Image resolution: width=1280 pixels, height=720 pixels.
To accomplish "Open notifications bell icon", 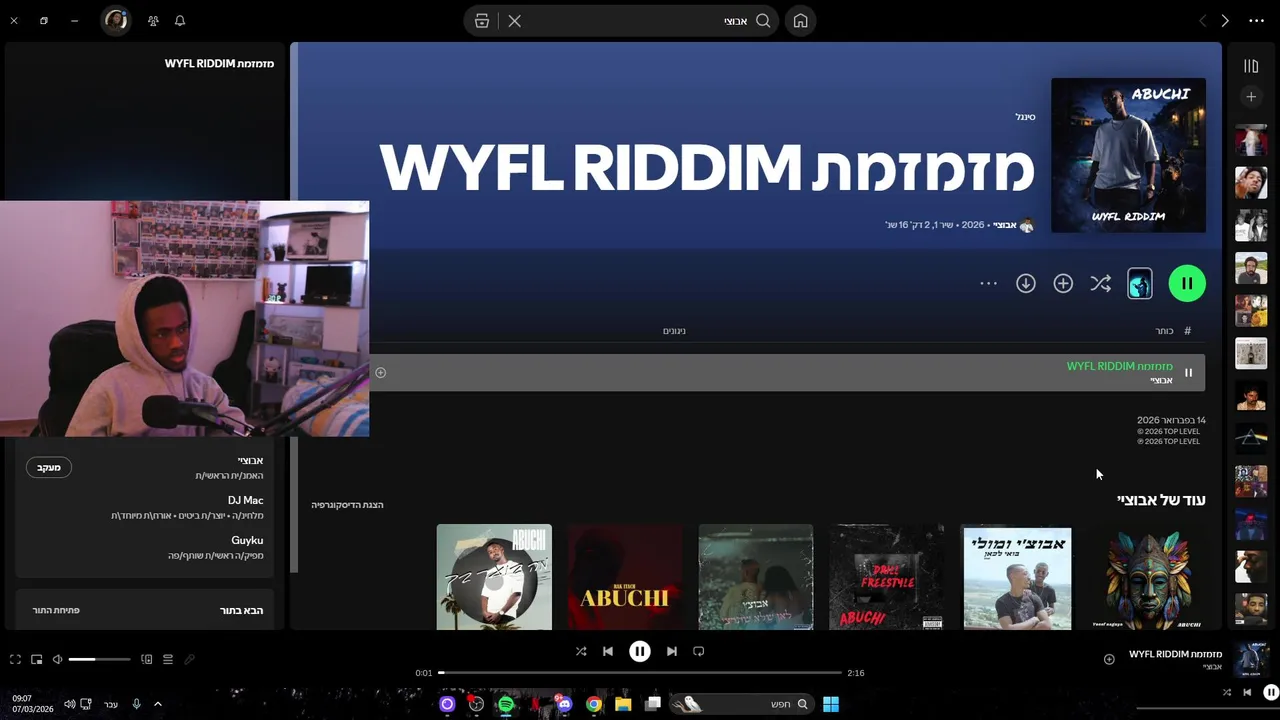I will coord(180,21).
